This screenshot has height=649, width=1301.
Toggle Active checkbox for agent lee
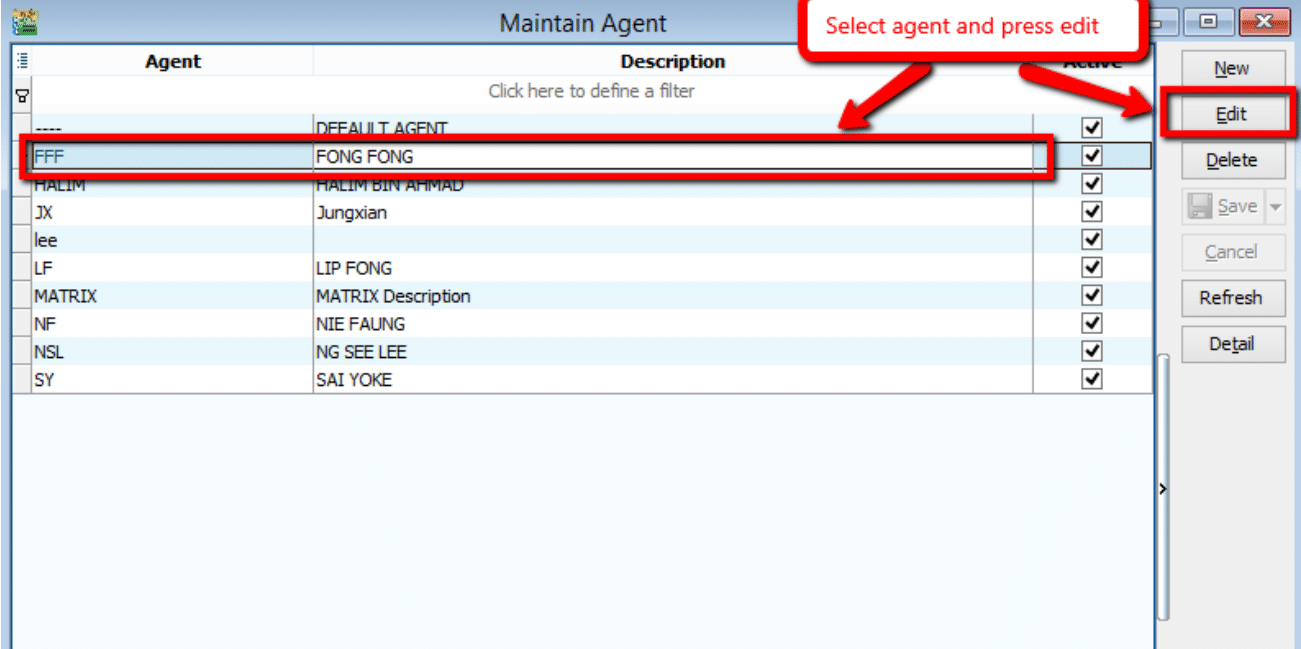(1092, 240)
